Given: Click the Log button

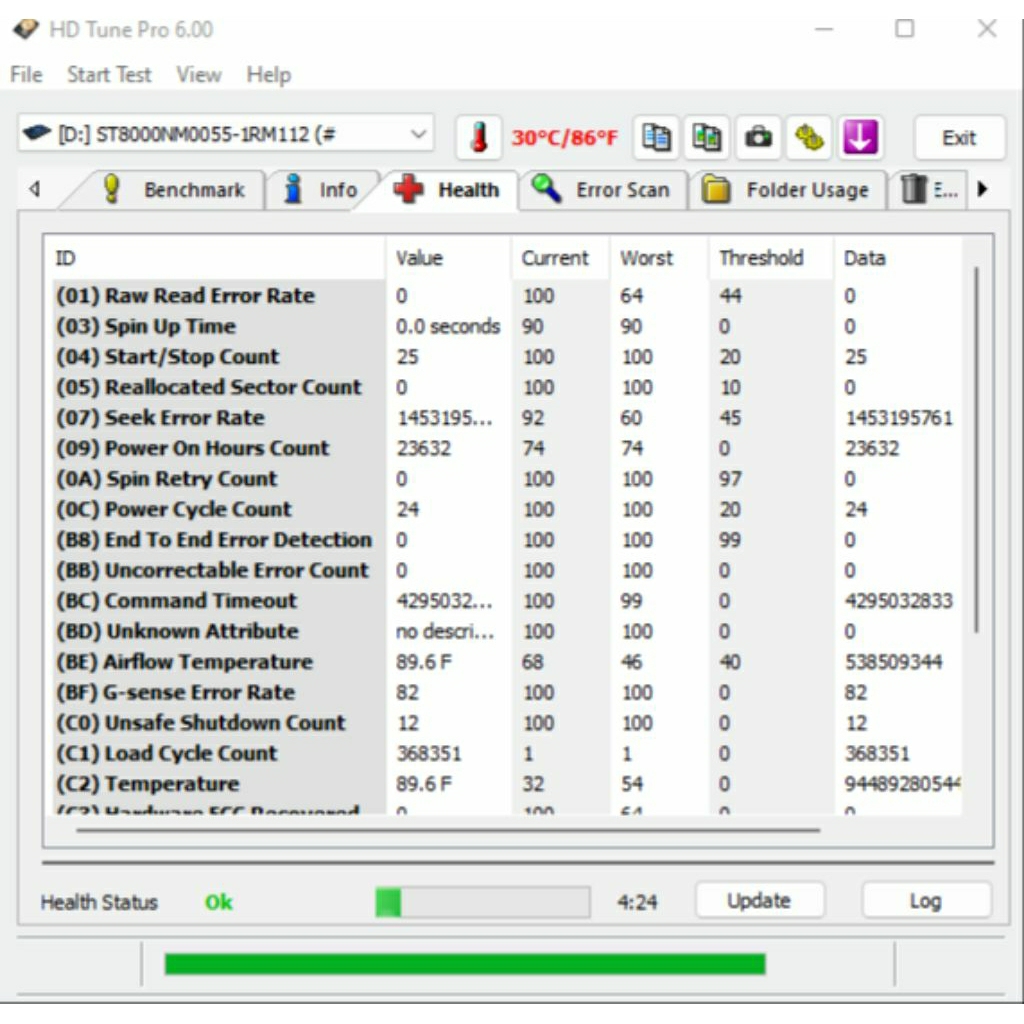Looking at the screenshot, I should tap(925, 901).
